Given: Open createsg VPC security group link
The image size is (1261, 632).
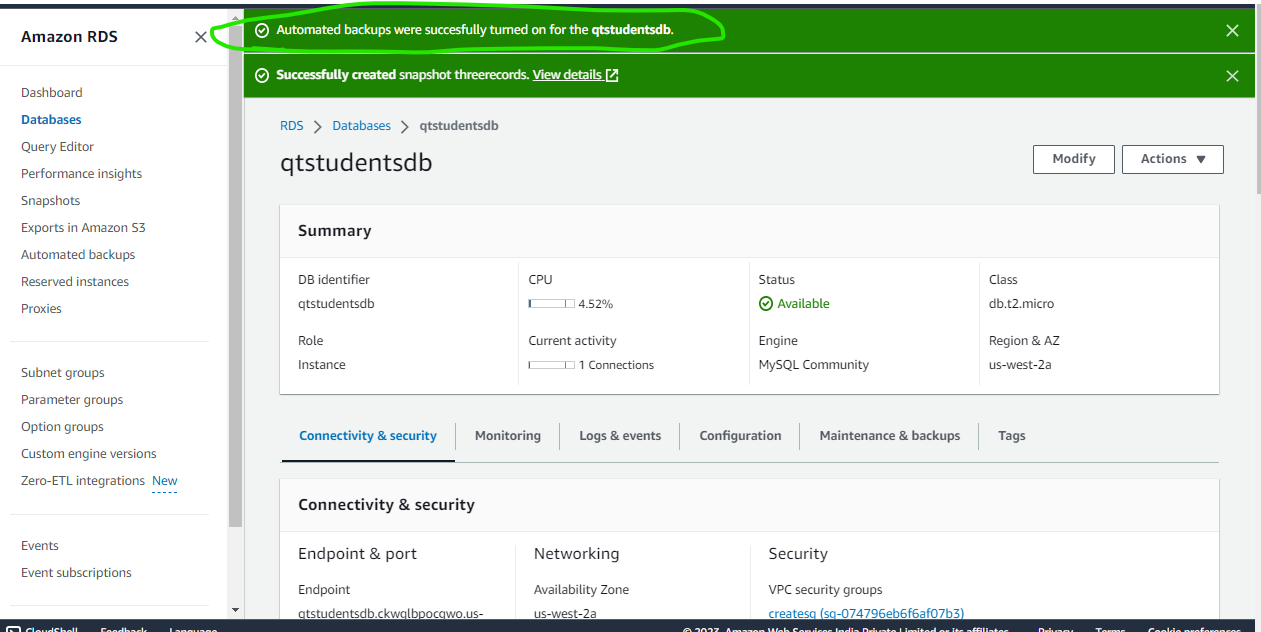Looking at the screenshot, I should (866, 614).
